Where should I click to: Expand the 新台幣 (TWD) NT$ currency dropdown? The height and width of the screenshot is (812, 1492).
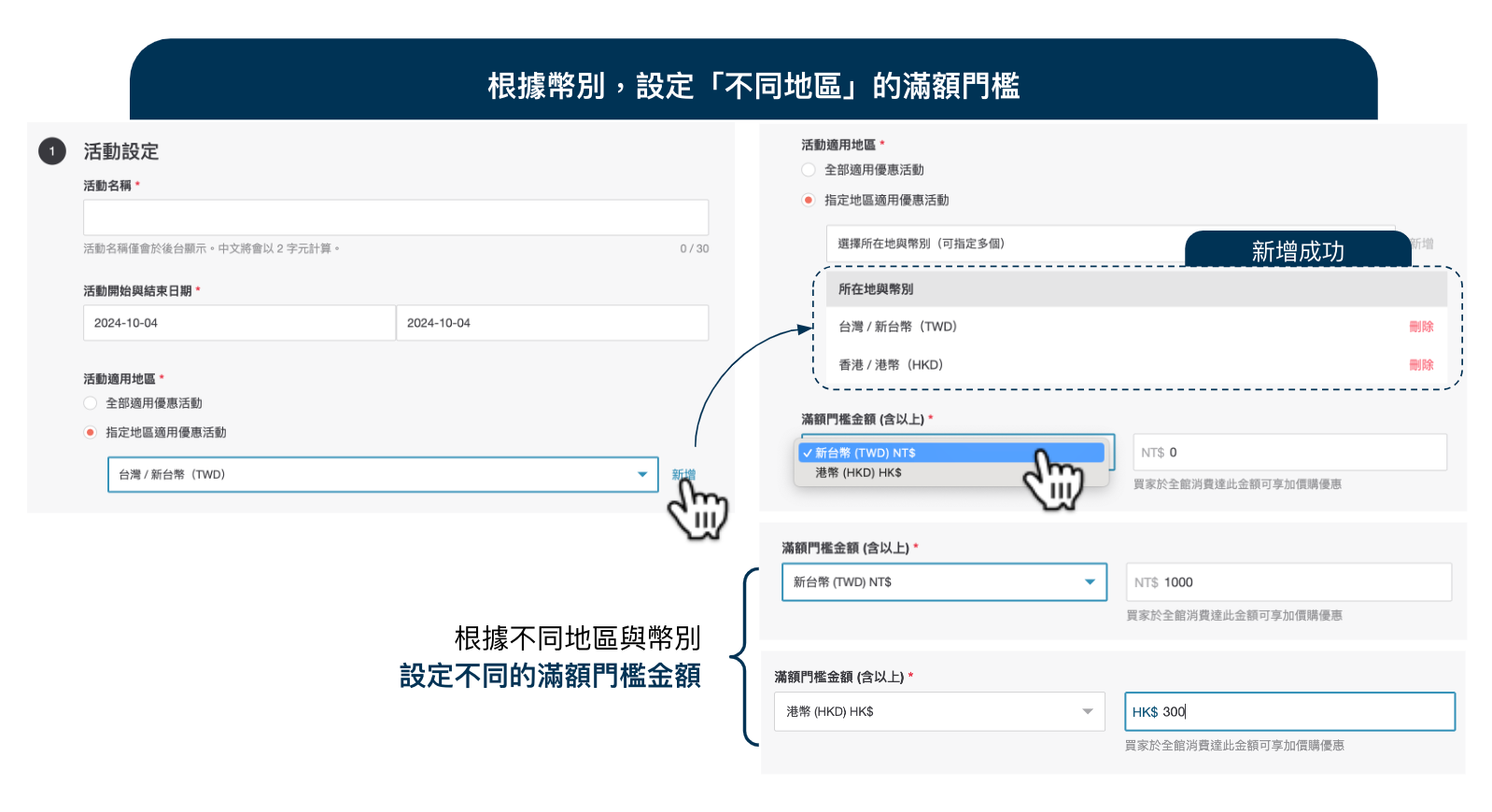pyautogui.click(x=943, y=582)
